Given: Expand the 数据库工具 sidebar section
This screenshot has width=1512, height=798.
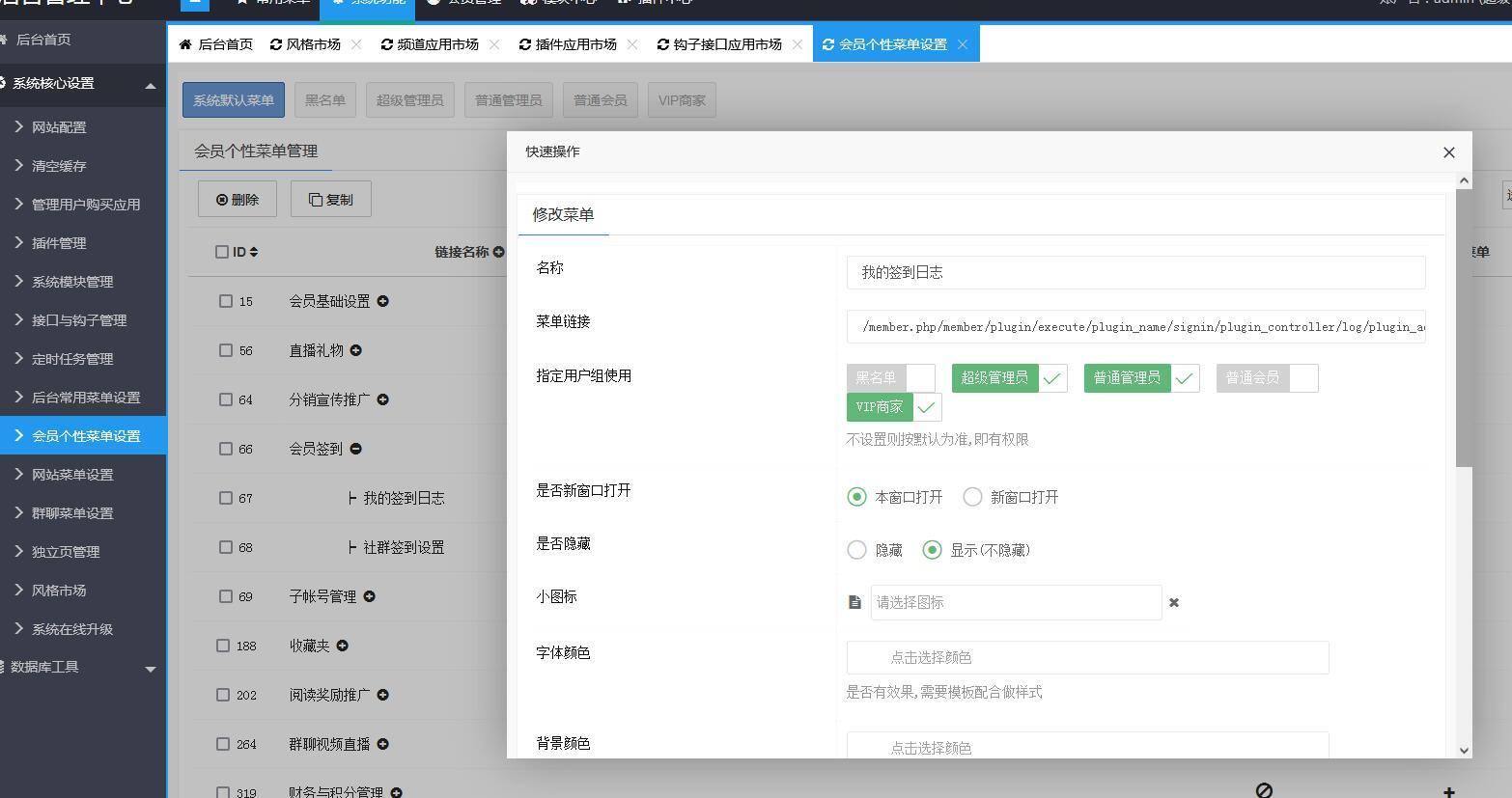Looking at the screenshot, I should (x=150, y=668).
